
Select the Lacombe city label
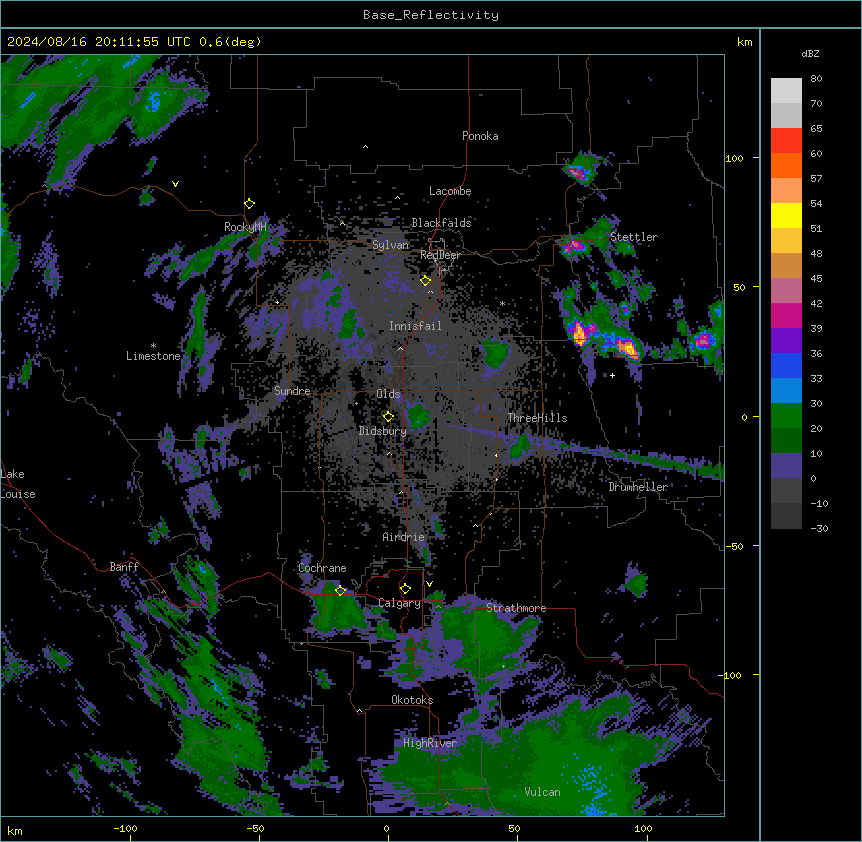point(450,191)
